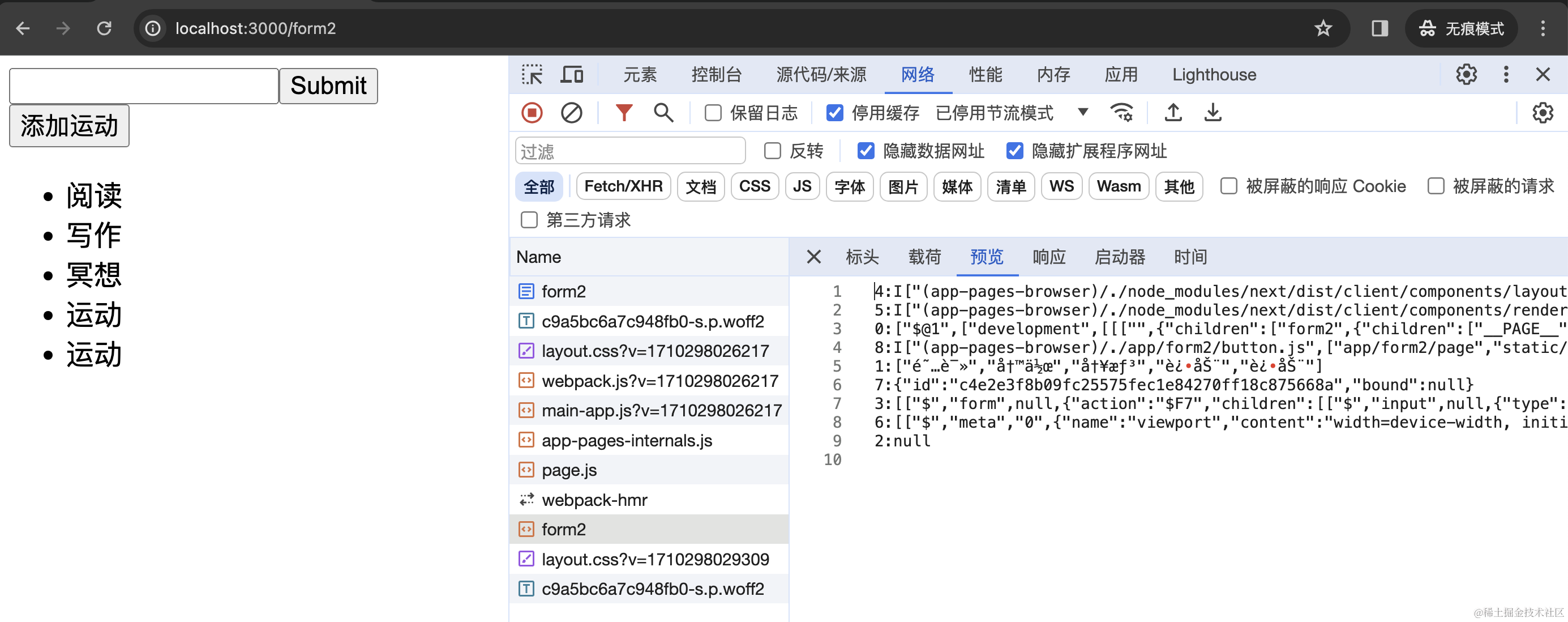Open Chrome three-dot menu

(1543, 29)
